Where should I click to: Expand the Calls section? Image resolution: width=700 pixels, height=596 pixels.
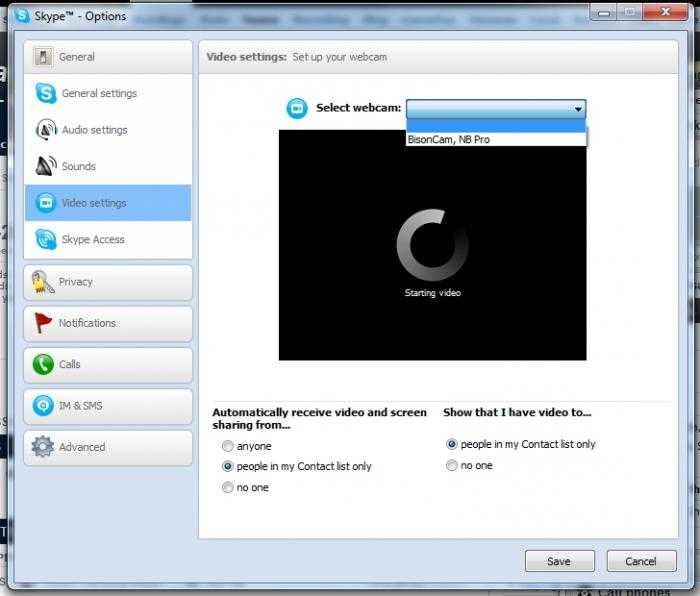108,365
